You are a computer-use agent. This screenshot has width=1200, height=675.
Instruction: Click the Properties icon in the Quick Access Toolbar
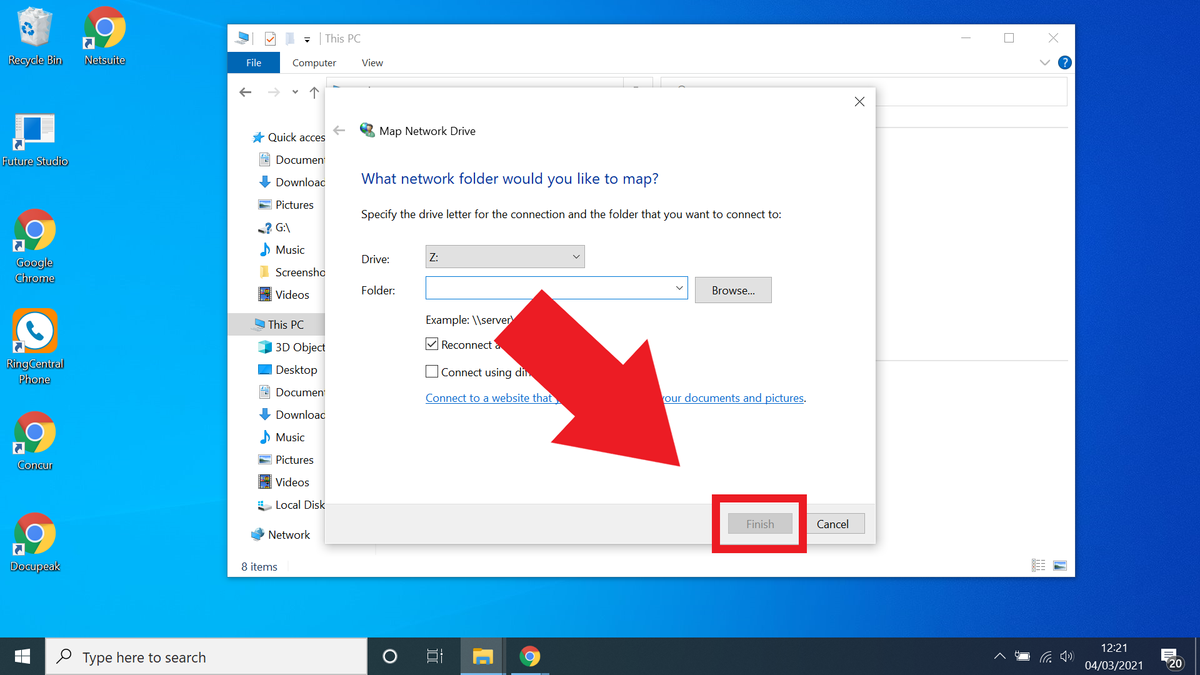click(x=271, y=37)
